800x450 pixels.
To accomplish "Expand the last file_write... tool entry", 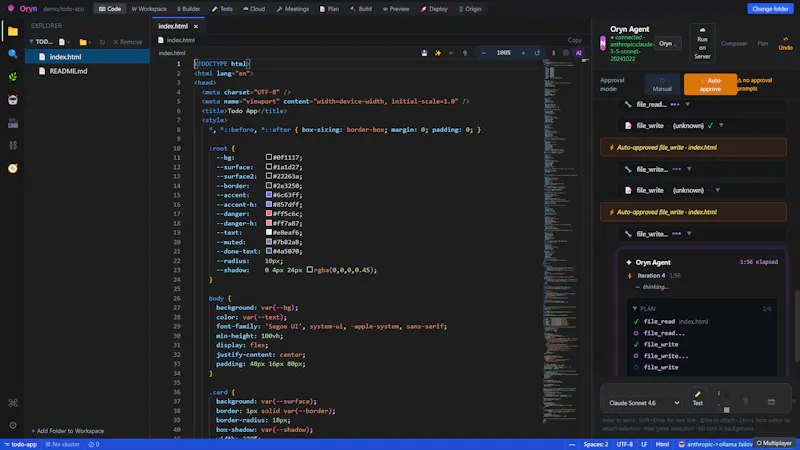I will [689, 234].
